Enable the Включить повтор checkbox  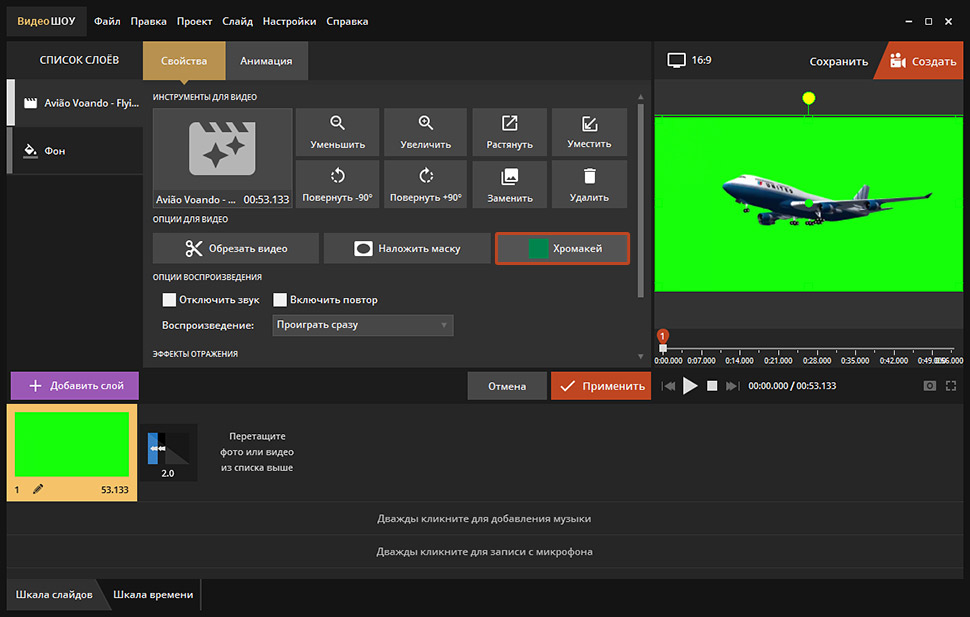pos(281,300)
